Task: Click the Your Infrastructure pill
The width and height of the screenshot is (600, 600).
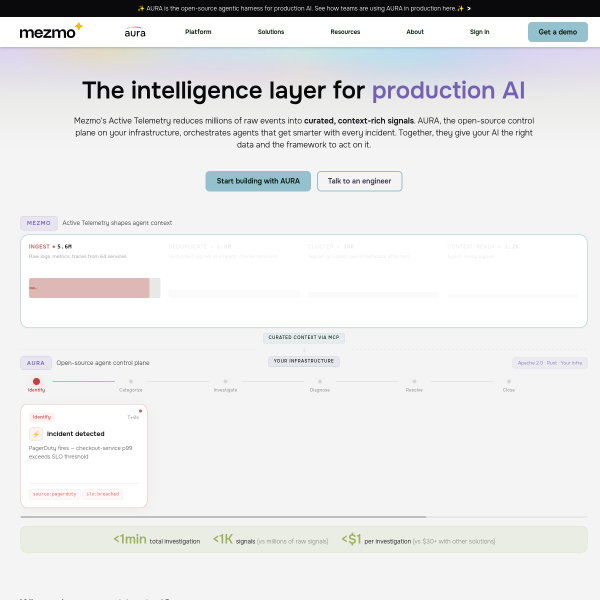Action: coord(304,361)
